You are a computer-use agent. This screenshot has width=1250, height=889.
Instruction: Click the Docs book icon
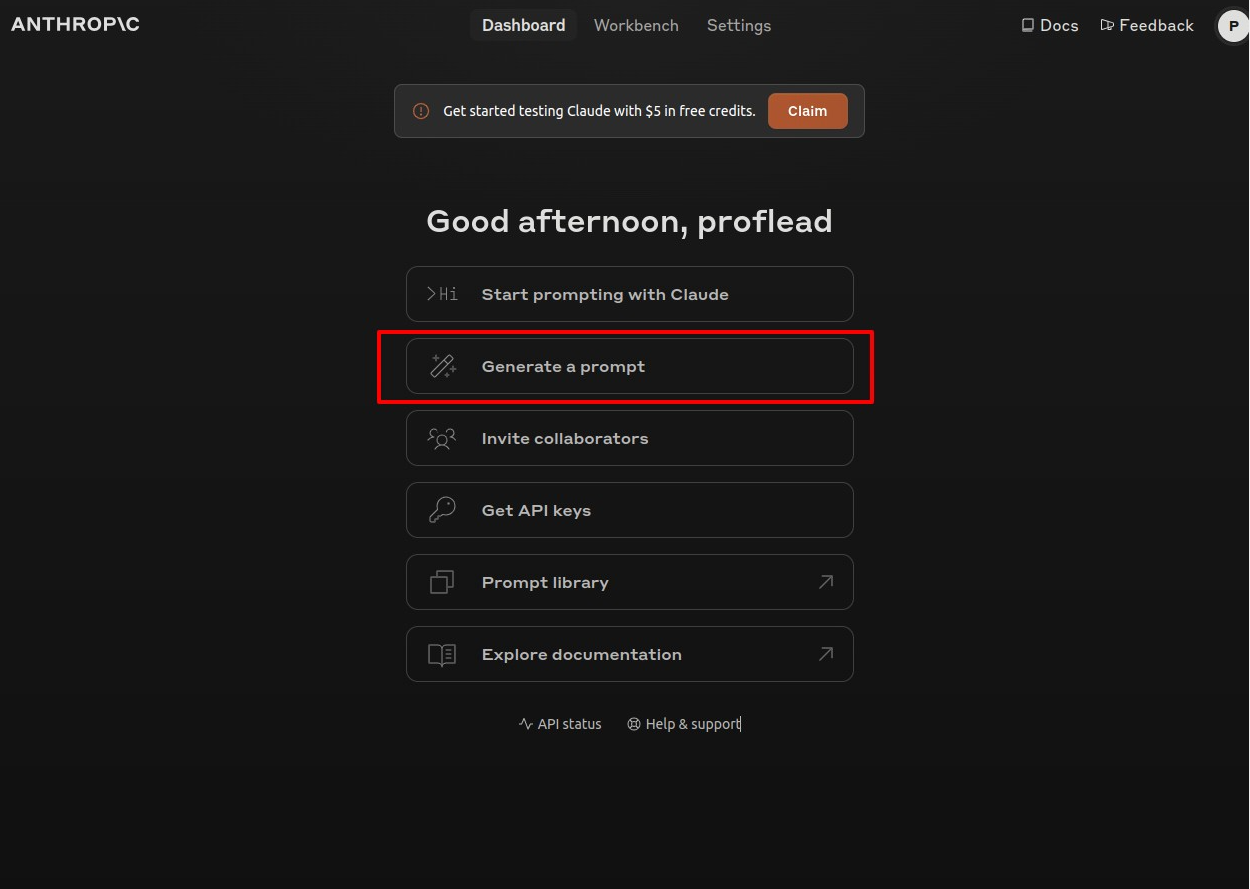click(1027, 25)
